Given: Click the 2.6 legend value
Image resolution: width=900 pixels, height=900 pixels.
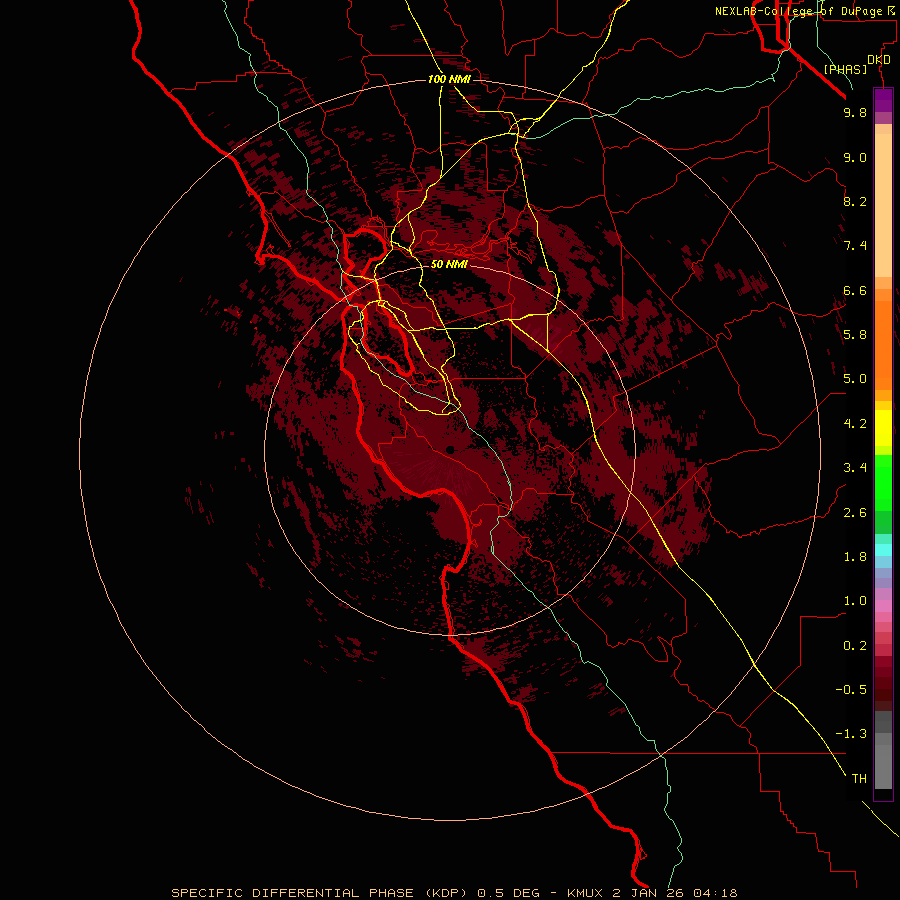Looking at the screenshot, I should (855, 513).
